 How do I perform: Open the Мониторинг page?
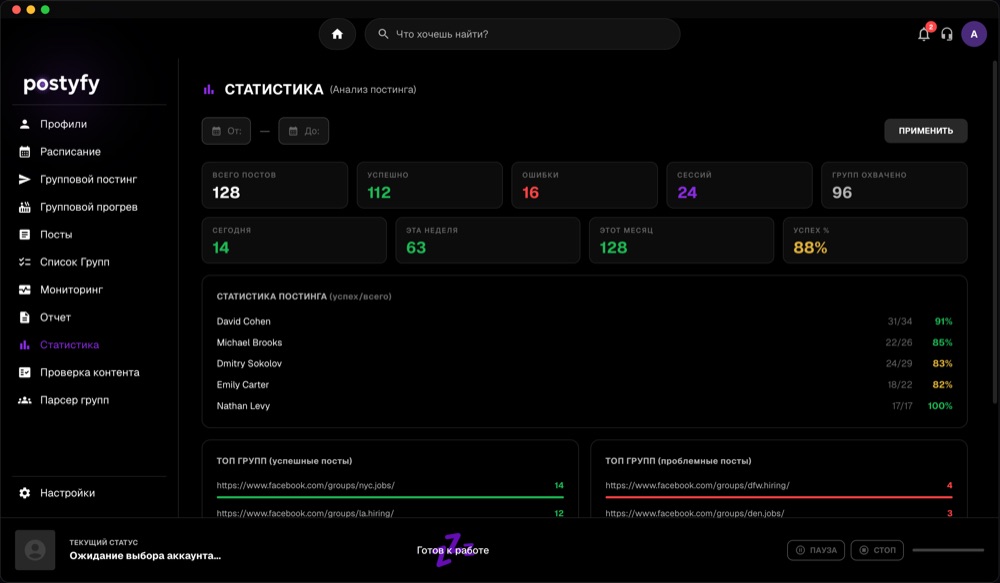click(71, 290)
